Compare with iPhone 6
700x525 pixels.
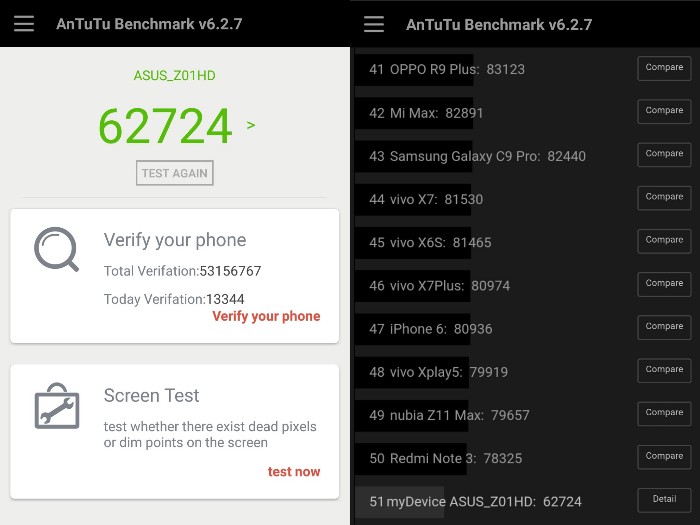click(664, 327)
